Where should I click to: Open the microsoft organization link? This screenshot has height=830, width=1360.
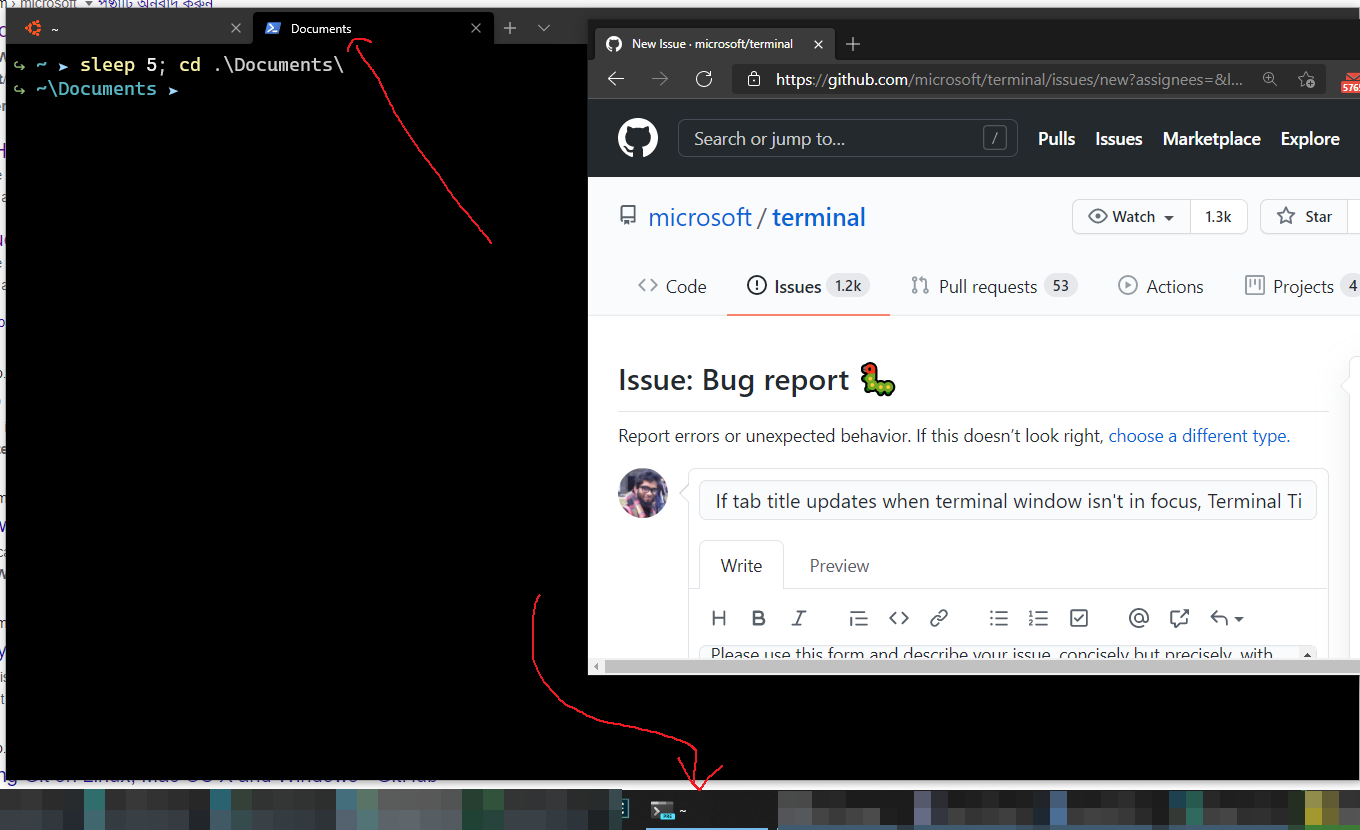[699, 217]
